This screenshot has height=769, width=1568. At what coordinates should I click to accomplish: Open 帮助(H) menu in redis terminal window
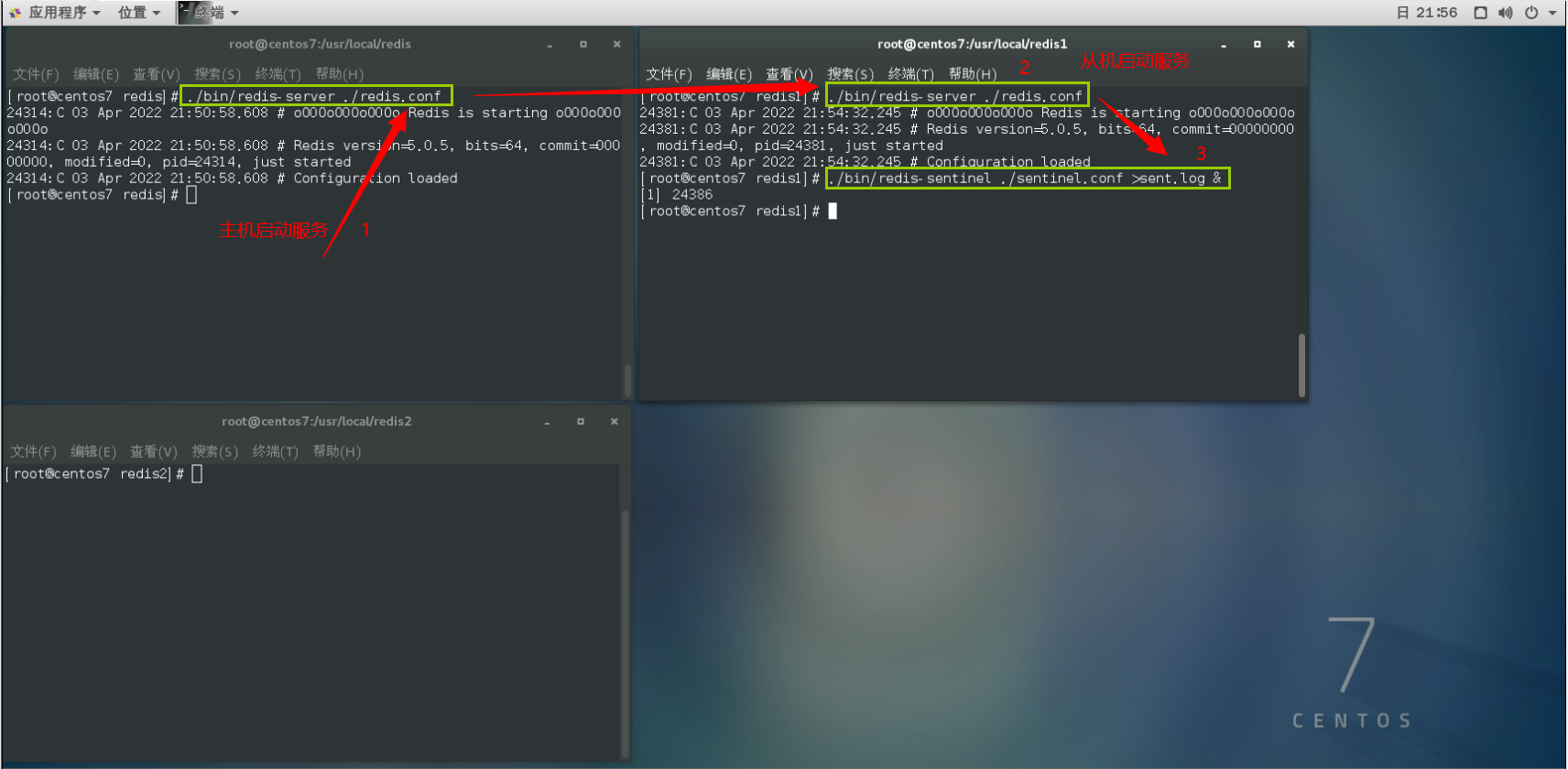click(x=340, y=74)
